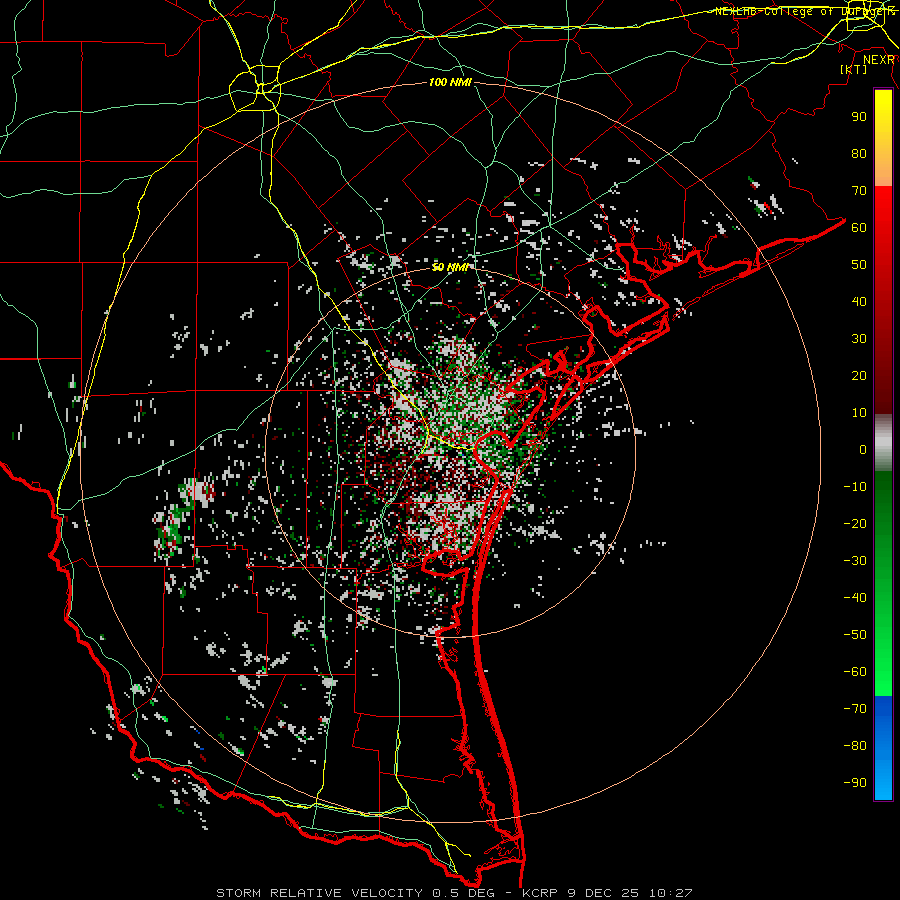Select the positive 40 scale value
Image resolution: width=900 pixels, height=900 pixels.
pos(859,301)
